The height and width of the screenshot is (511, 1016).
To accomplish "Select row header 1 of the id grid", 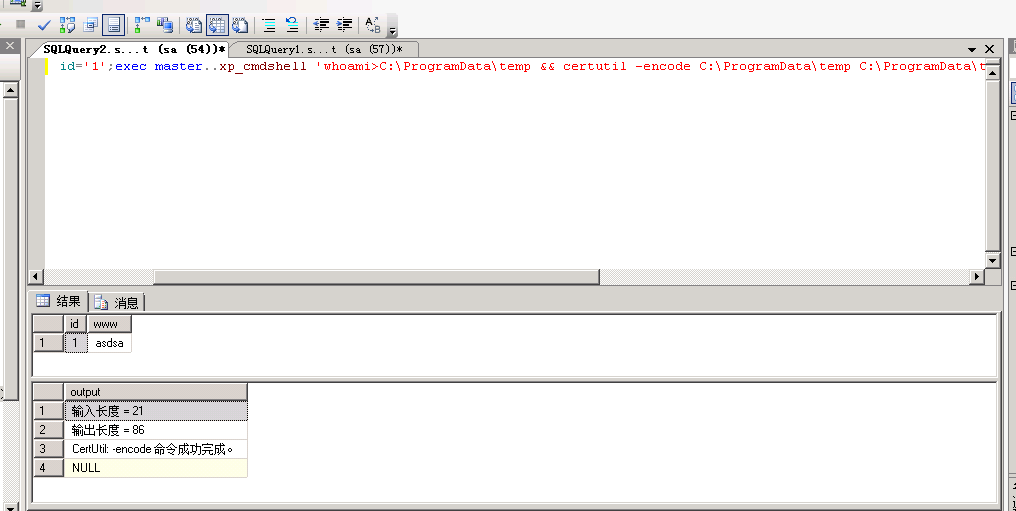I will tap(49, 343).
